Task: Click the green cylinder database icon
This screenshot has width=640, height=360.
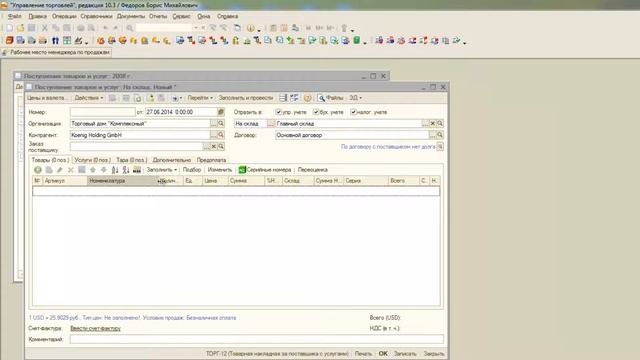Action: pyautogui.click(x=356, y=40)
